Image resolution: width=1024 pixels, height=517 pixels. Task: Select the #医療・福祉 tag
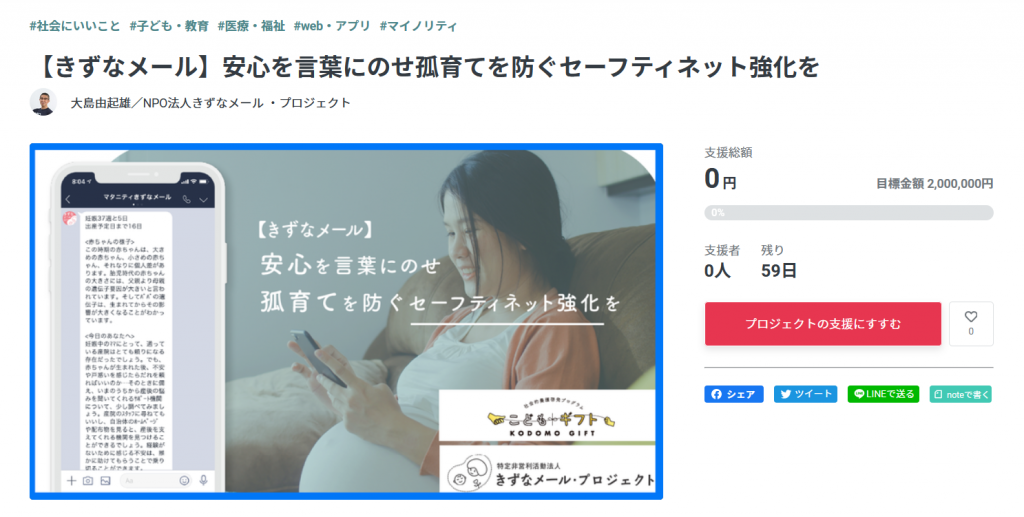coord(251,26)
